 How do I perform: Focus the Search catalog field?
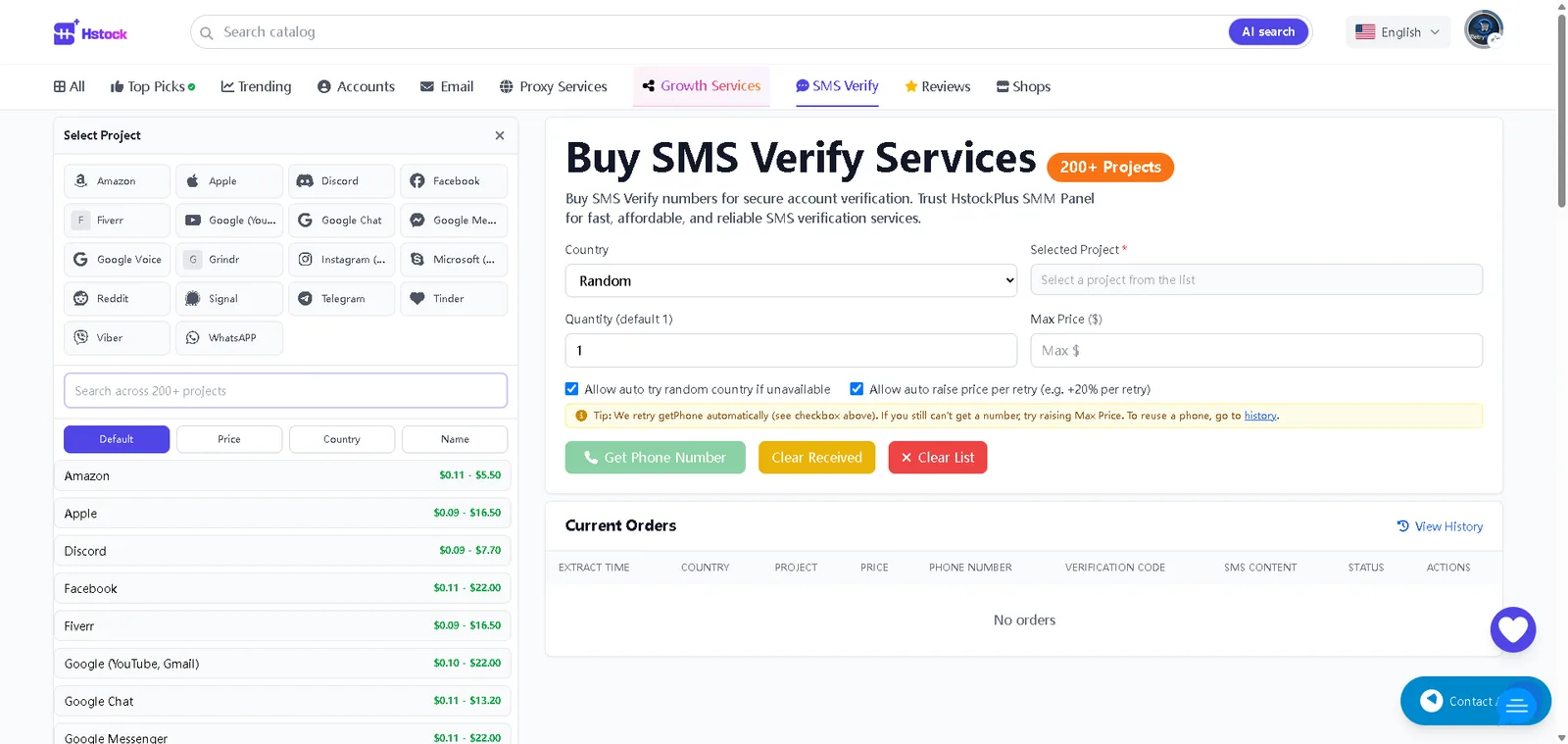pyautogui.click(x=720, y=32)
